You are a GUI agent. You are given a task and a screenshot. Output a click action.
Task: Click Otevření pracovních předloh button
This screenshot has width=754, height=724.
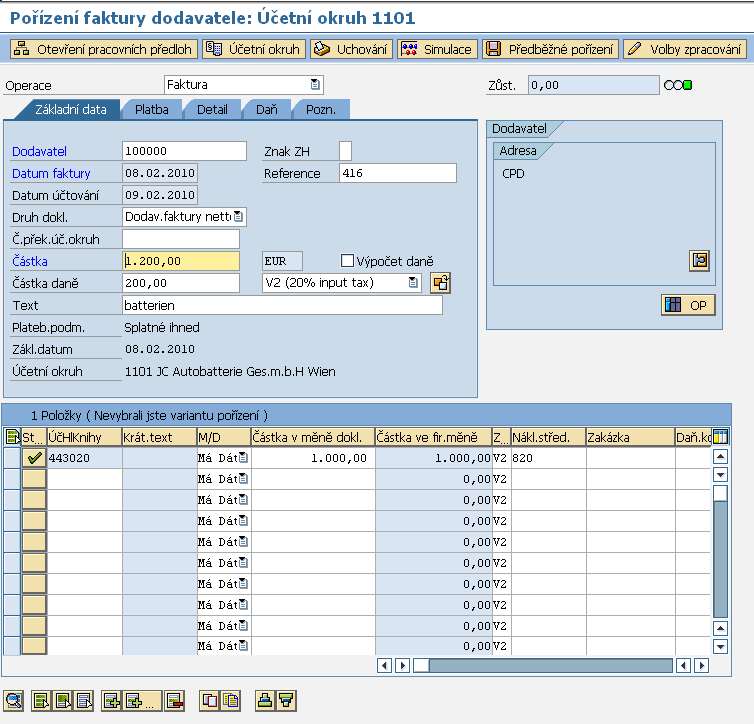tap(104, 49)
